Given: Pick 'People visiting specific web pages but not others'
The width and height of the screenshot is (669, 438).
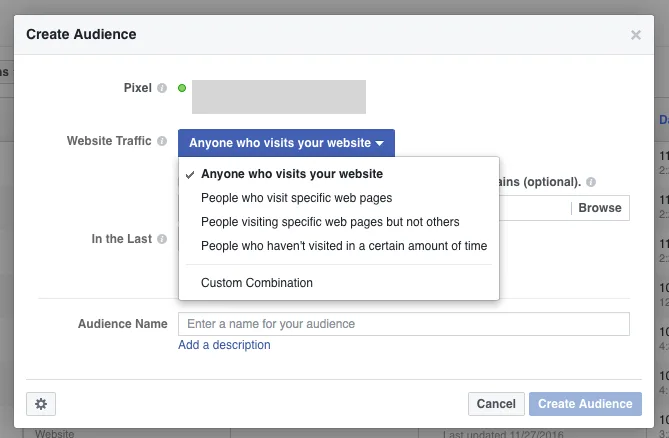Looking at the screenshot, I should [330, 222].
